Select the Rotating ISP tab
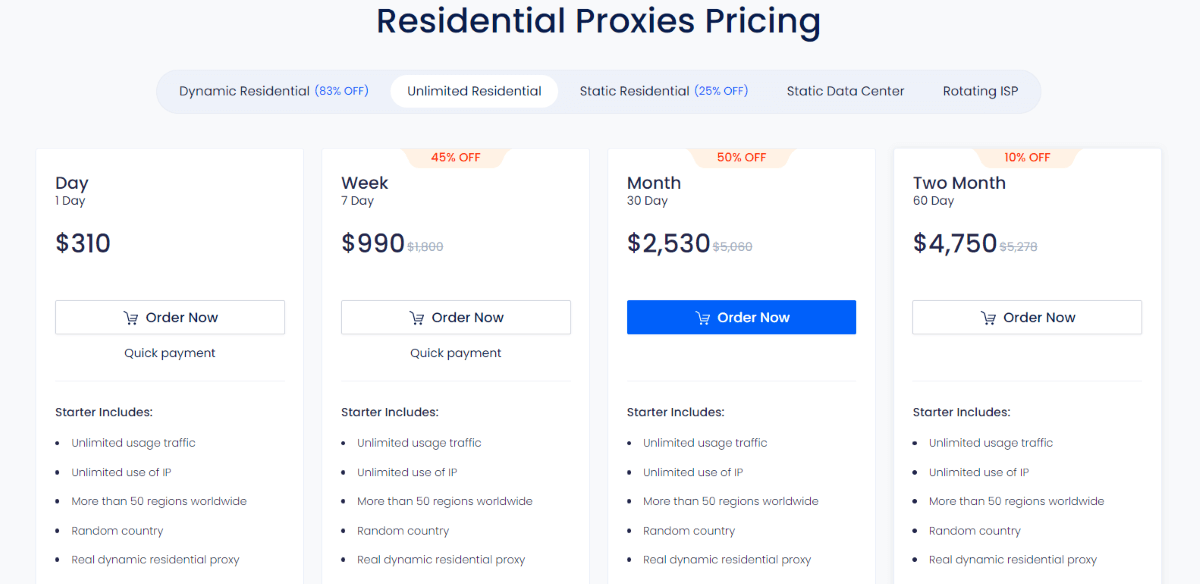The height and width of the screenshot is (584, 1200). click(x=980, y=90)
